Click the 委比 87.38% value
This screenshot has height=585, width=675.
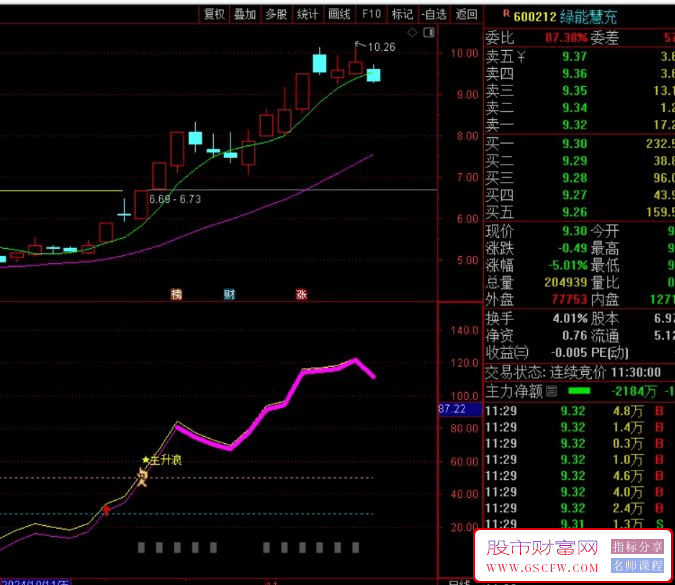[x=566, y=38]
